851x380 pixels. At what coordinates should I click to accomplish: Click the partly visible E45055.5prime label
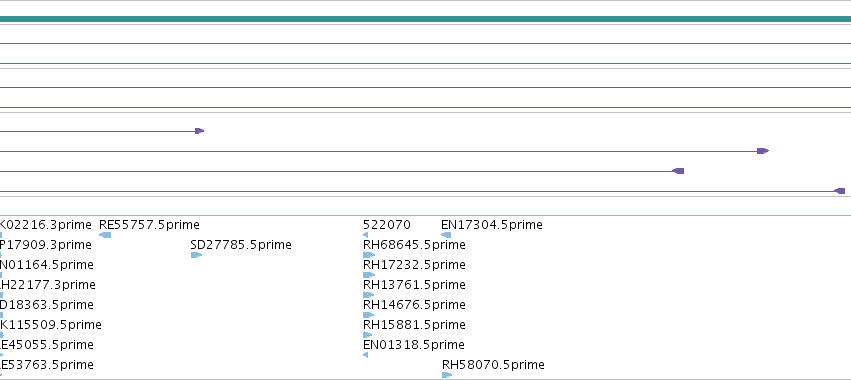coord(47,345)
